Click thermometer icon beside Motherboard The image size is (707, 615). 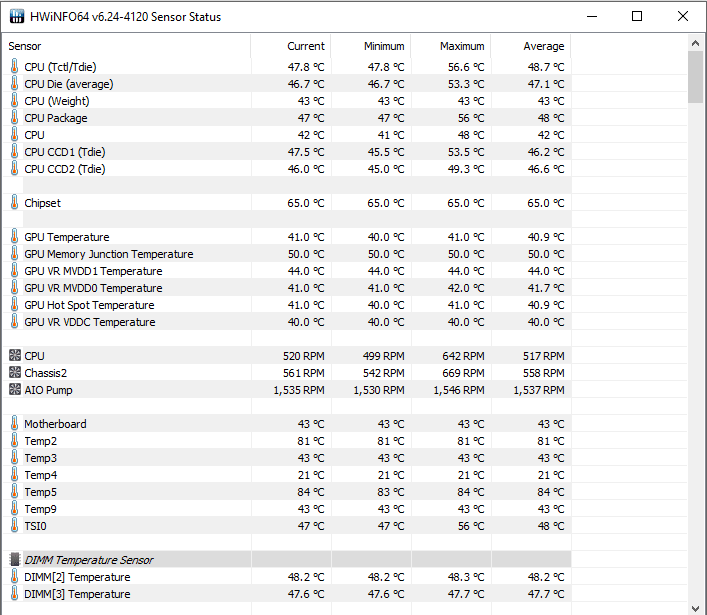[14, 424]
